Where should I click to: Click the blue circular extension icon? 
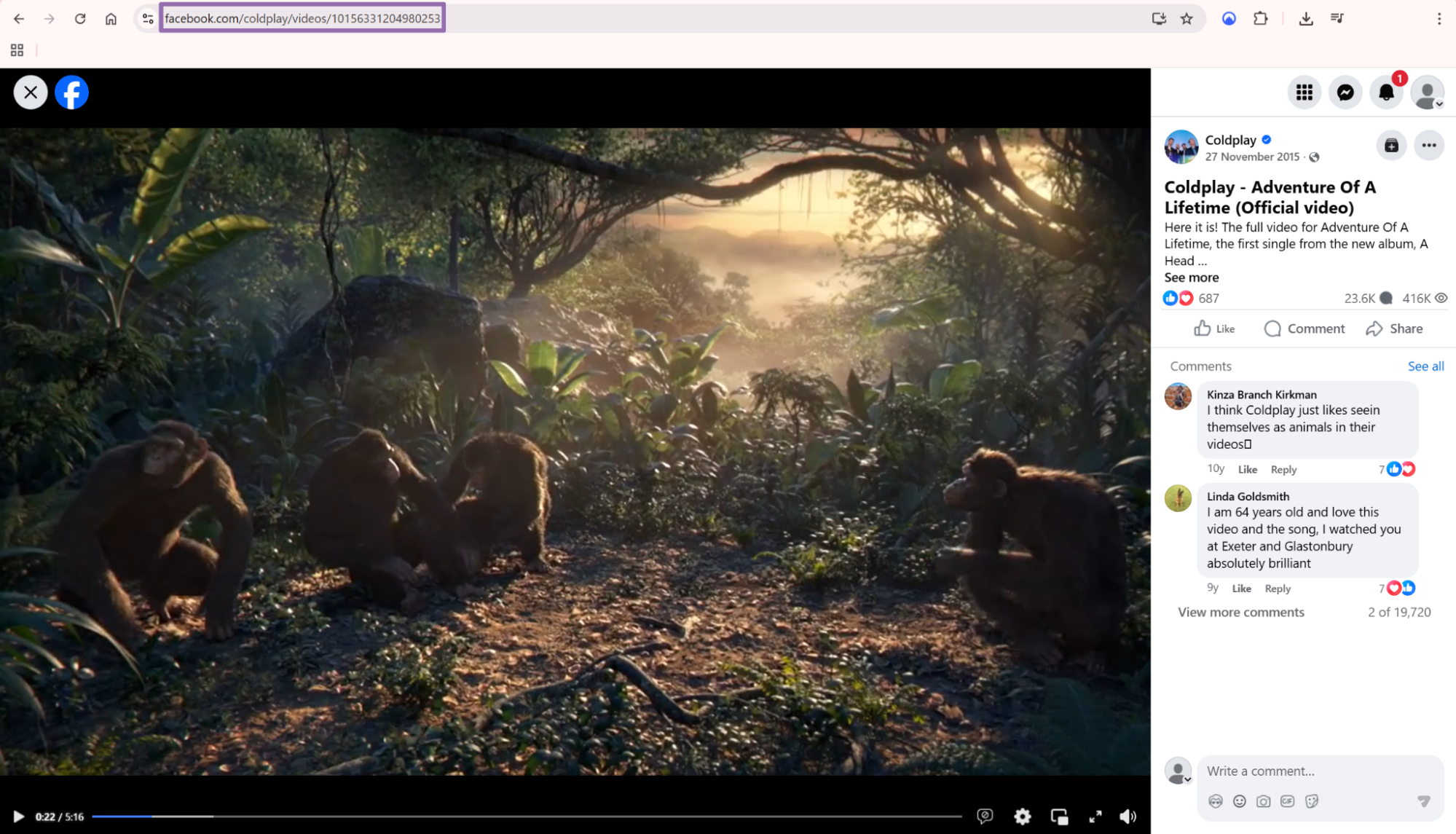point(1229,18)
